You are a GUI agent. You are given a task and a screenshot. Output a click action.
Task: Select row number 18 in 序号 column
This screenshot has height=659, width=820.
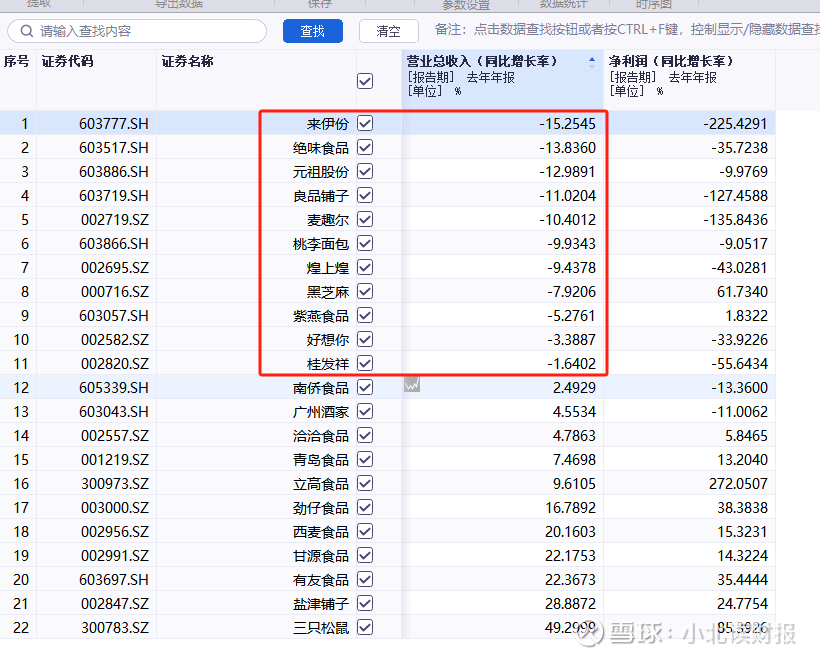pyautogui.click(x=21, y=532)
